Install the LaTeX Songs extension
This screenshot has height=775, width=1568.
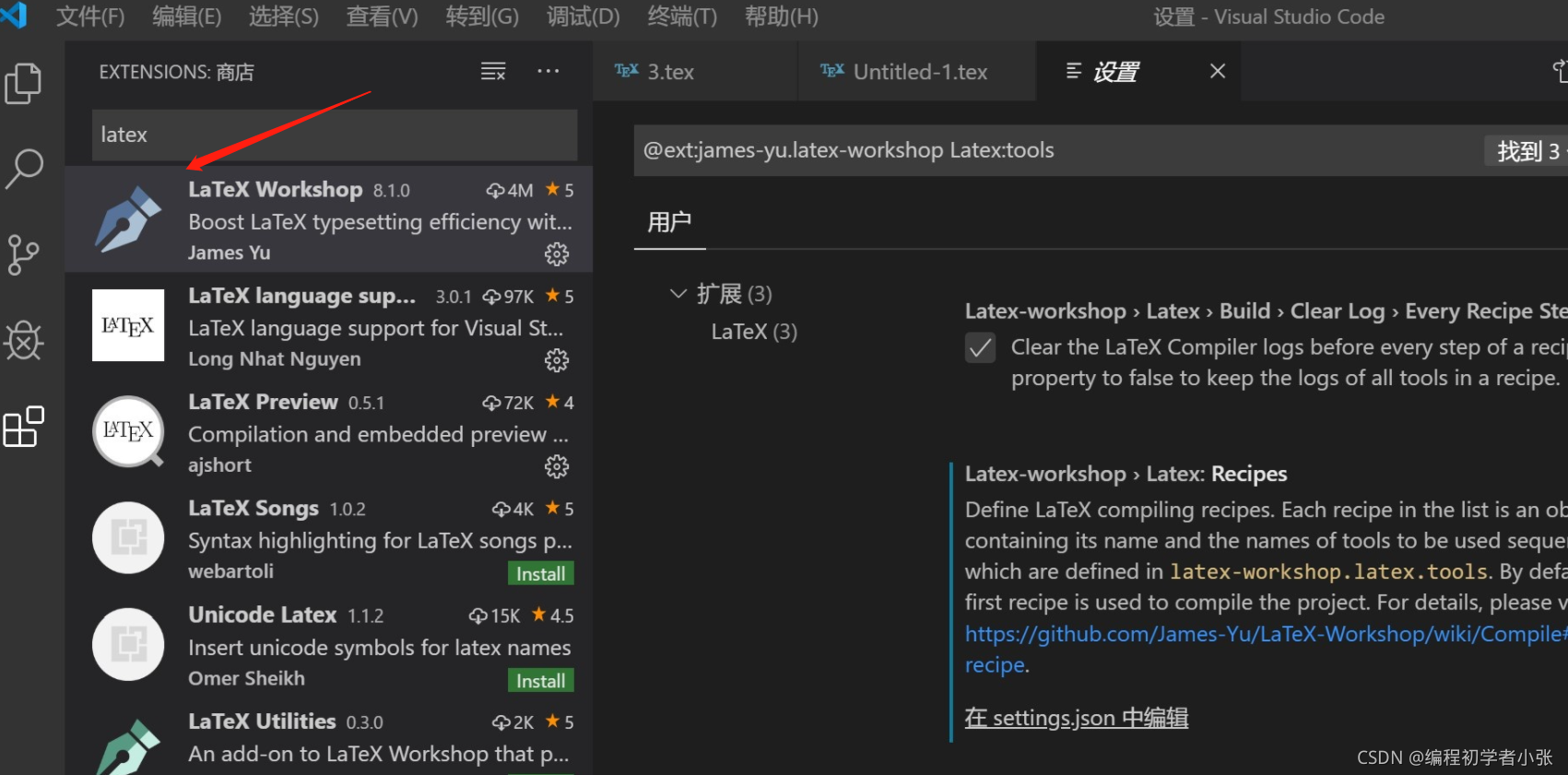(540, 573)
